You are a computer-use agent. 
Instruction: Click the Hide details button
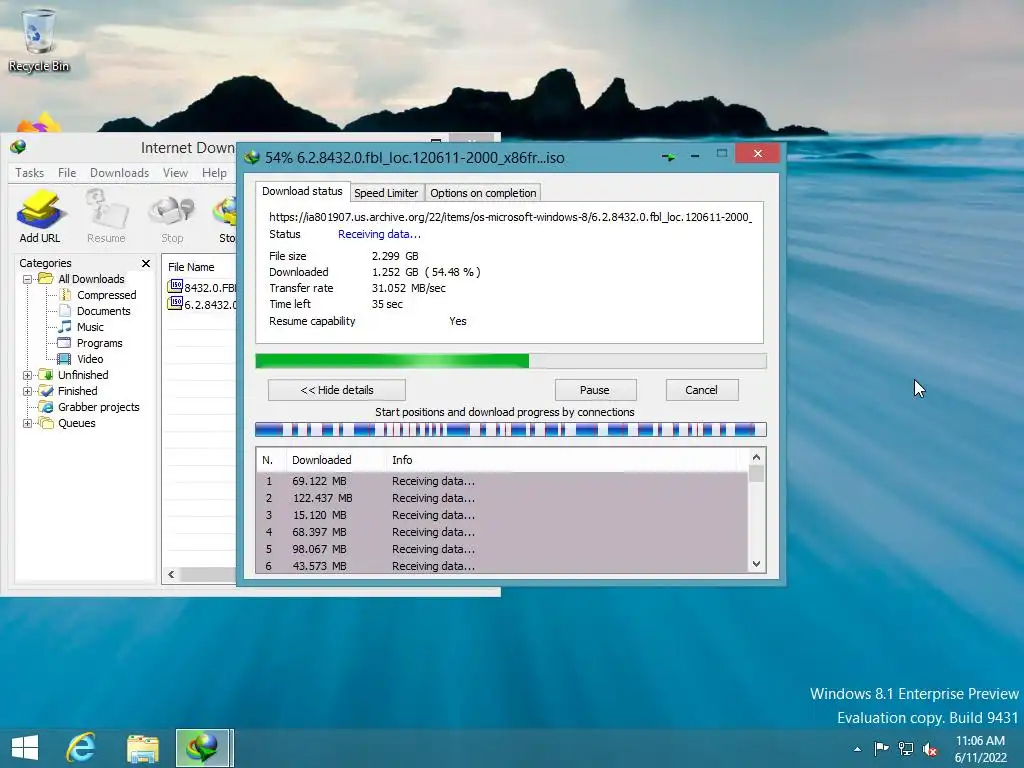[x=337, y=390]
